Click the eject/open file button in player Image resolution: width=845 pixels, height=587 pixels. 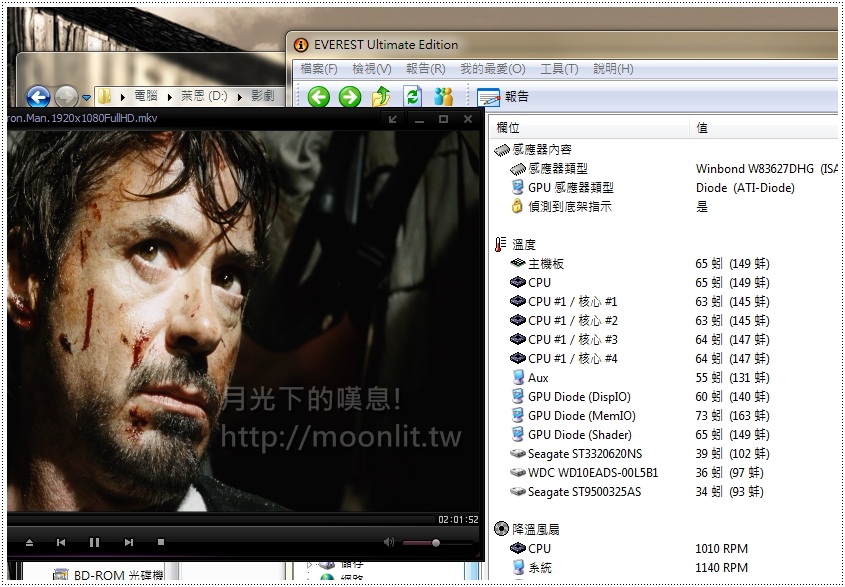tap(29, 542)
